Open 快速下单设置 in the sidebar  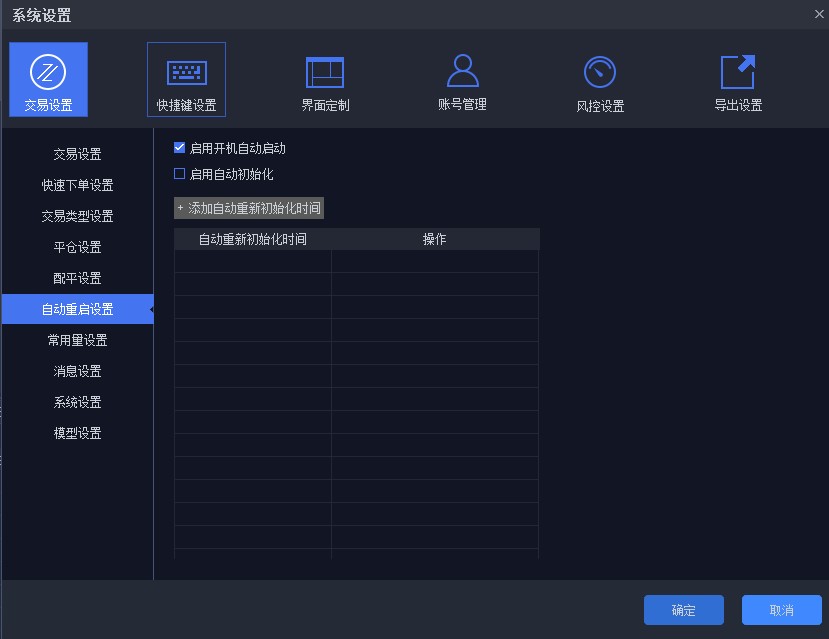click(x=77, y=185)
